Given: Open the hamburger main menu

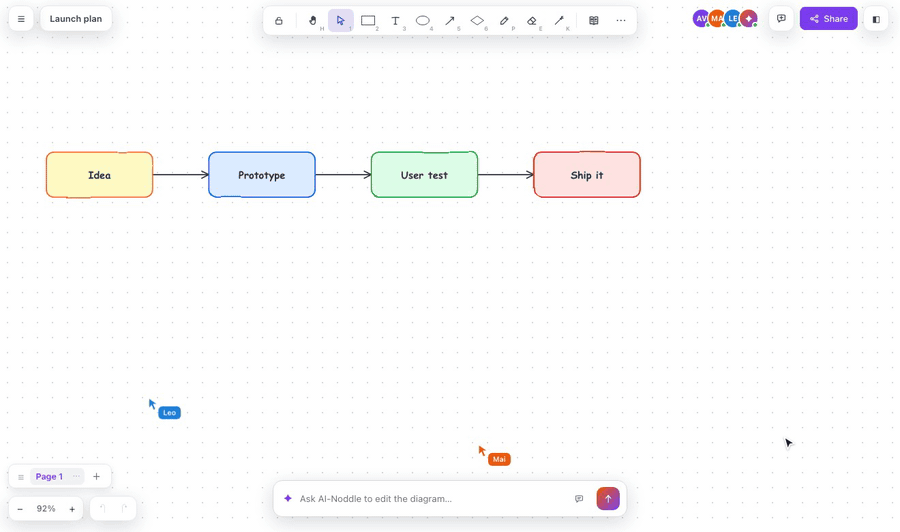Looking at the screenshot, I should pos(21,19).
